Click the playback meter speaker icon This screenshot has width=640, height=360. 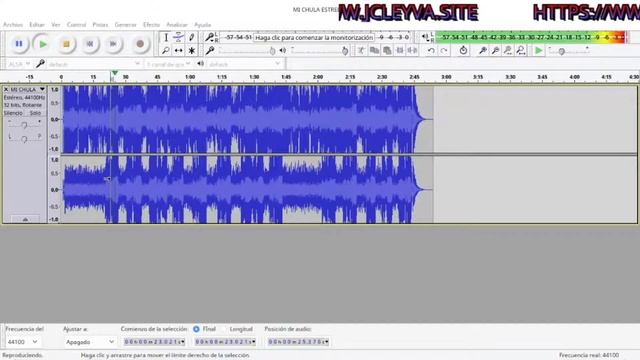click(x=425, y=38)
